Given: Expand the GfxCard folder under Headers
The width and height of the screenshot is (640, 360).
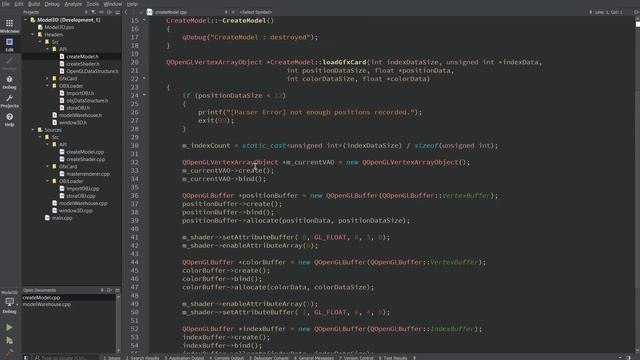Looking at the screenshot, I should (48, 78).
